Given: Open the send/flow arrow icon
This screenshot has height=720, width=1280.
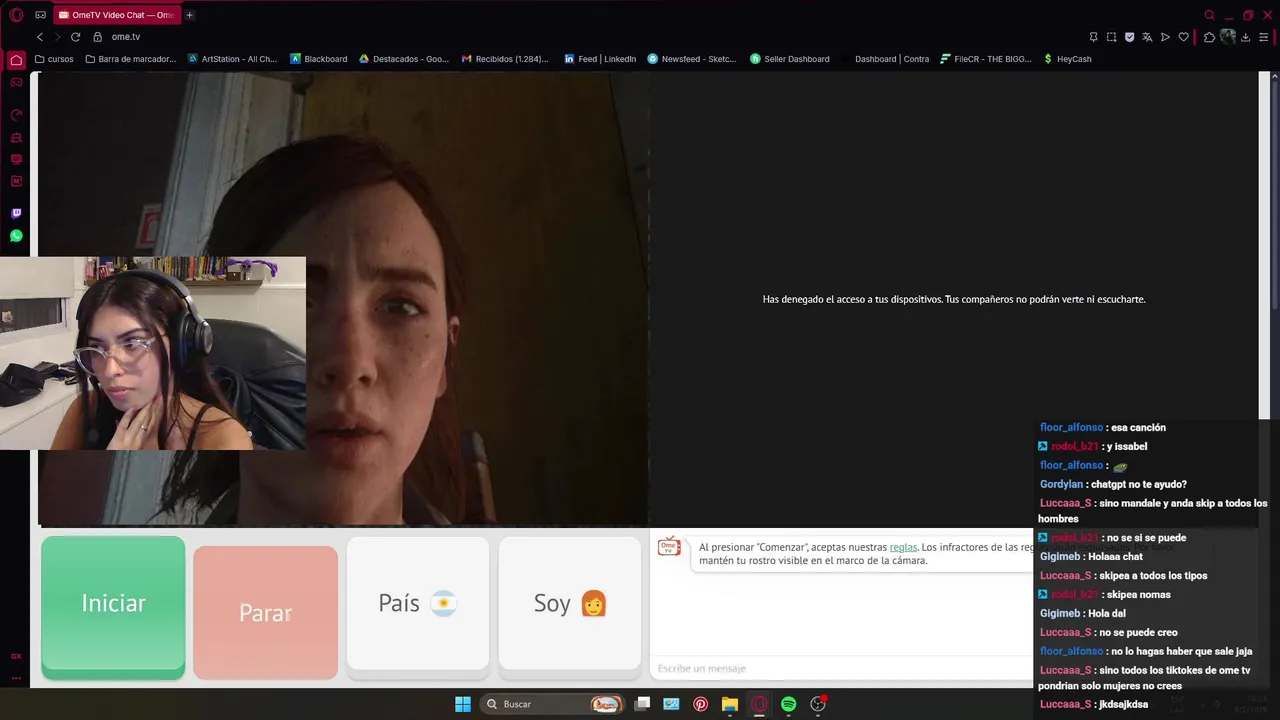Looking at the screenshot, I should [1165, 37].
